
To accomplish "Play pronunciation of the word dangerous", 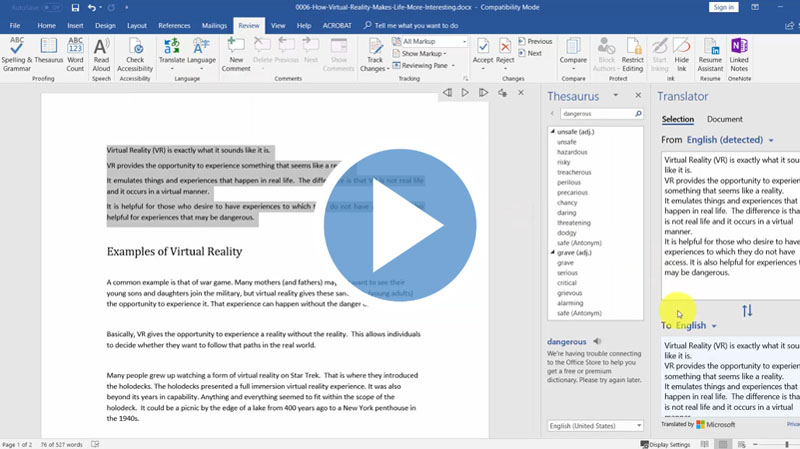I will [597, 341].
